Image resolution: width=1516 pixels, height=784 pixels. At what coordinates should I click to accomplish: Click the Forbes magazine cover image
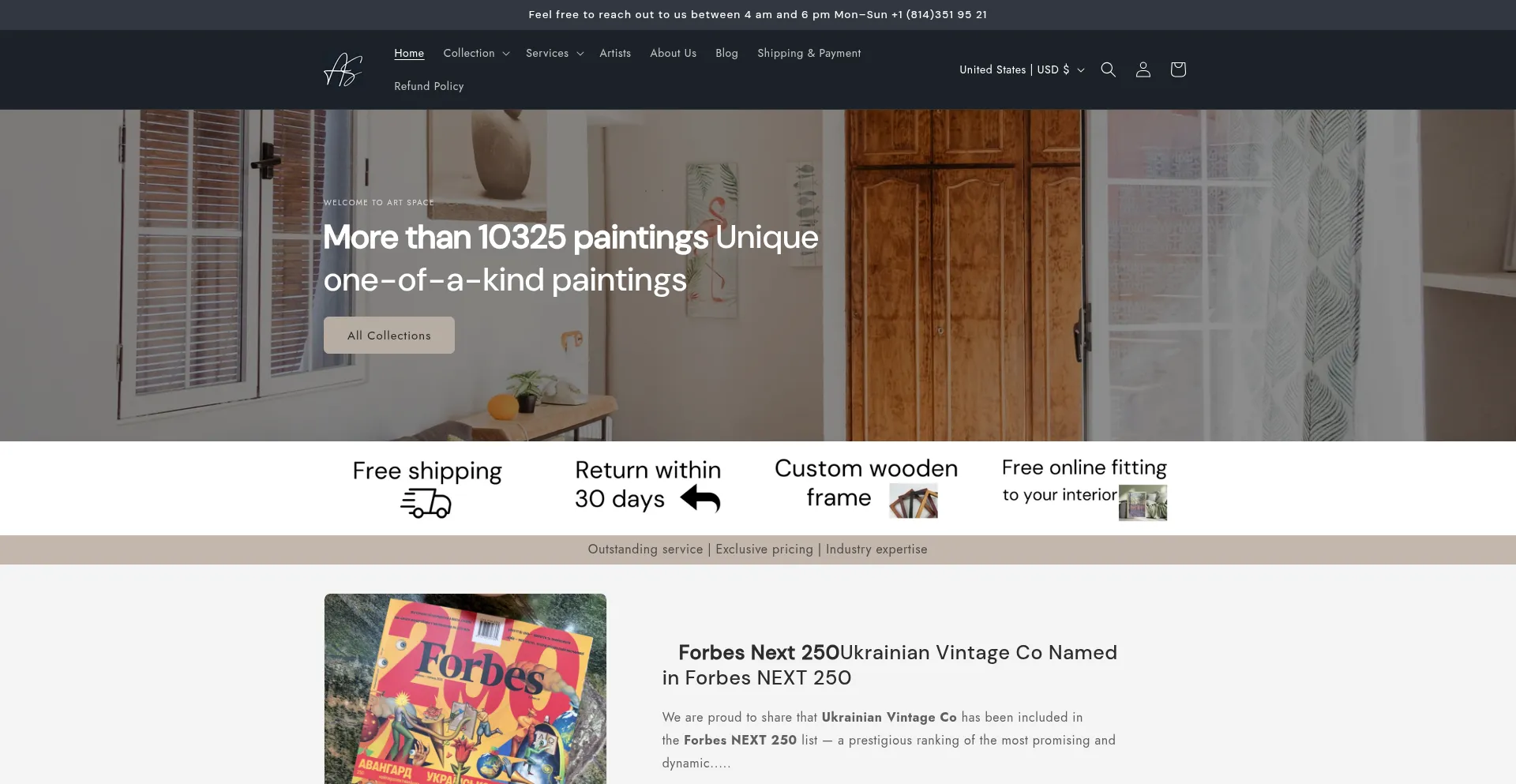(465, 688)
